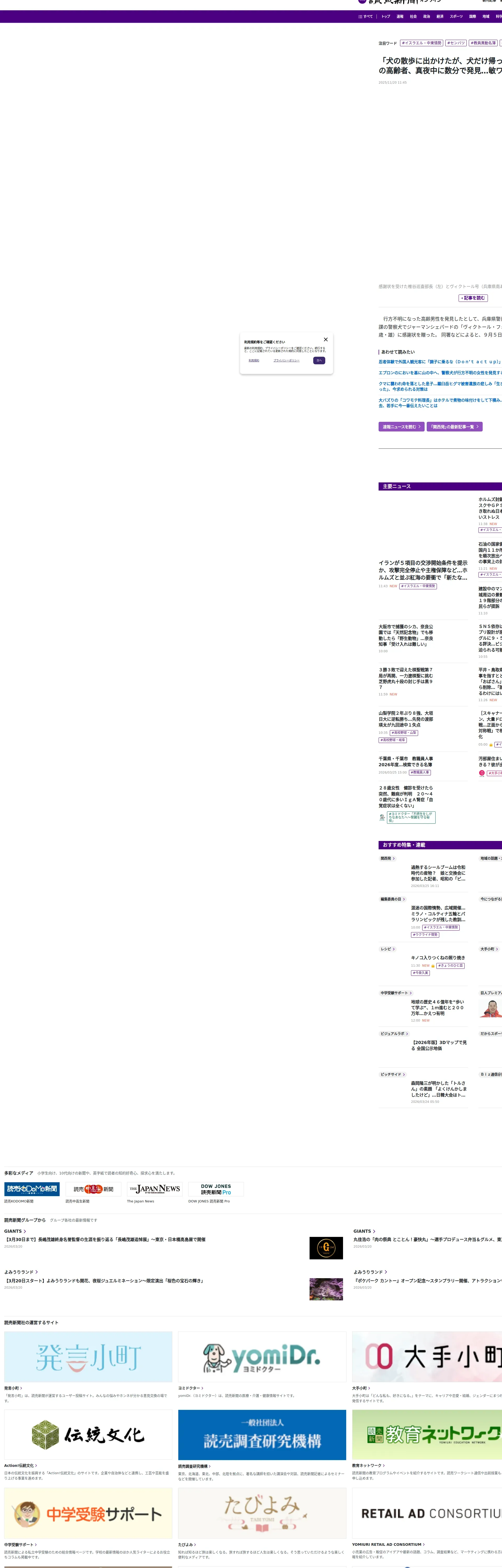Open the ３勝３敗で迎えた棋聖戦第７局 article

(x=406, y=678)
